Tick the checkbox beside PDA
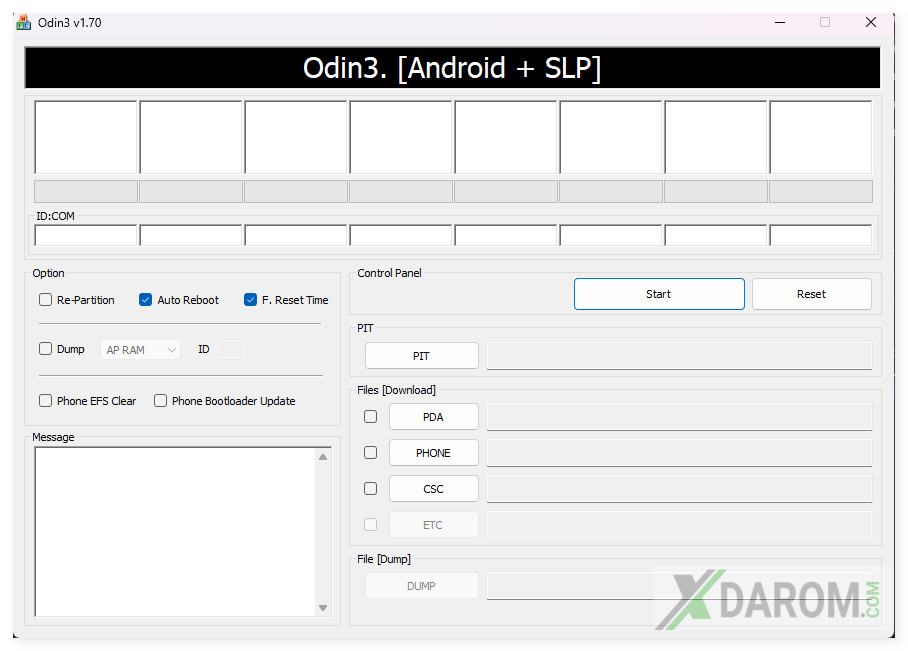 point(371,417)
